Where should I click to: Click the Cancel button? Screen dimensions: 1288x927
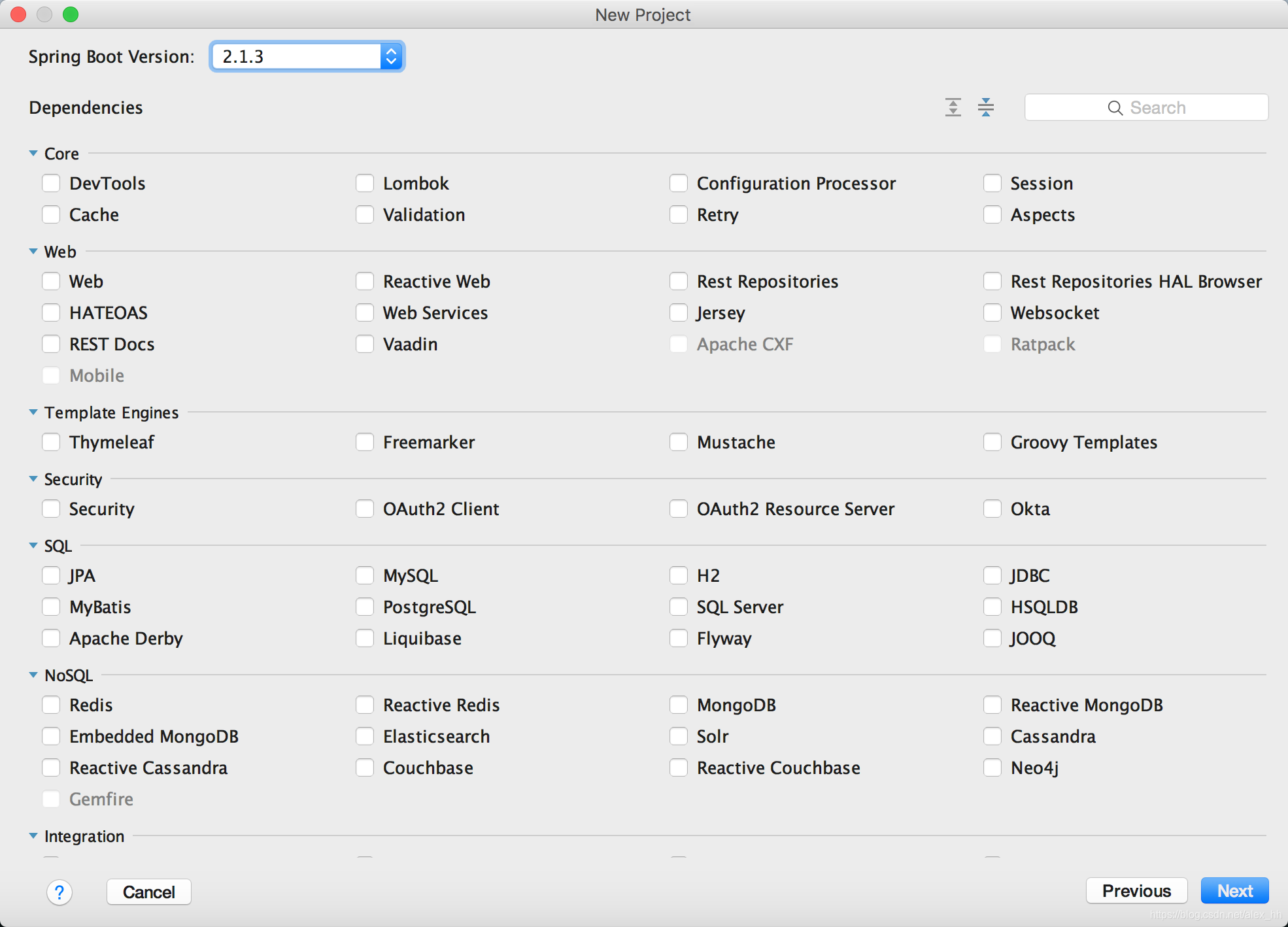pyautogui.click(x=149, y=892)
